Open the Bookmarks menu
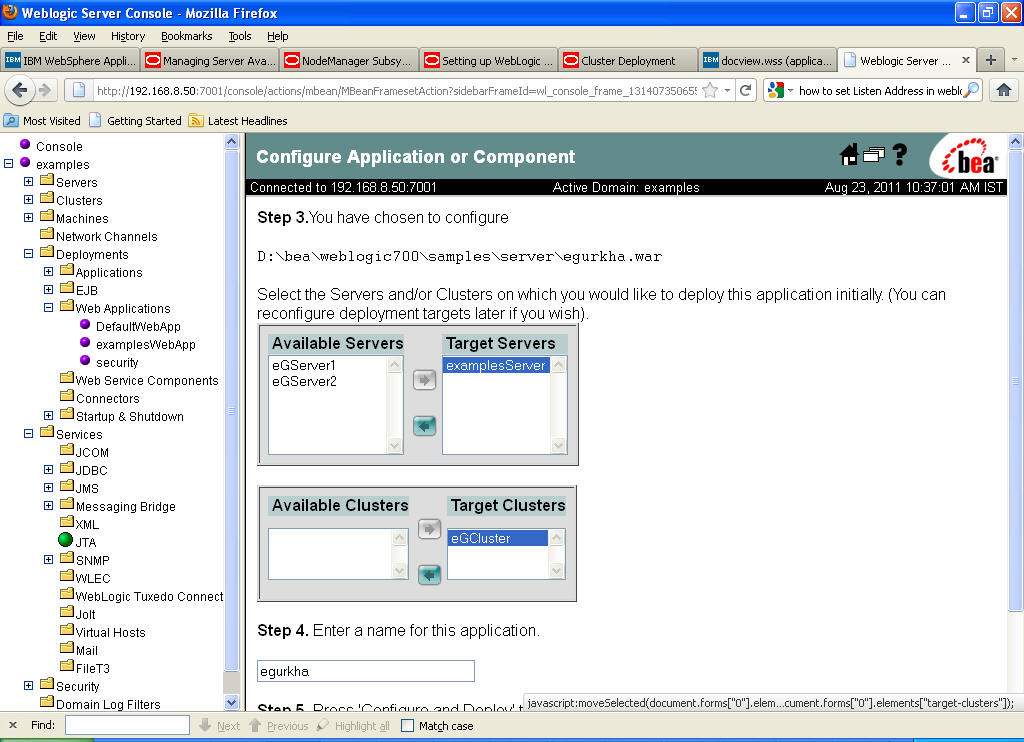The image size is (1024, 742). click(x=186, y=36)
